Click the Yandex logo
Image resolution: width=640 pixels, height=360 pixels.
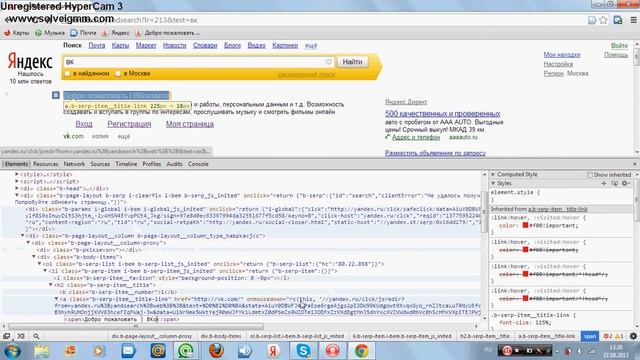30,62
